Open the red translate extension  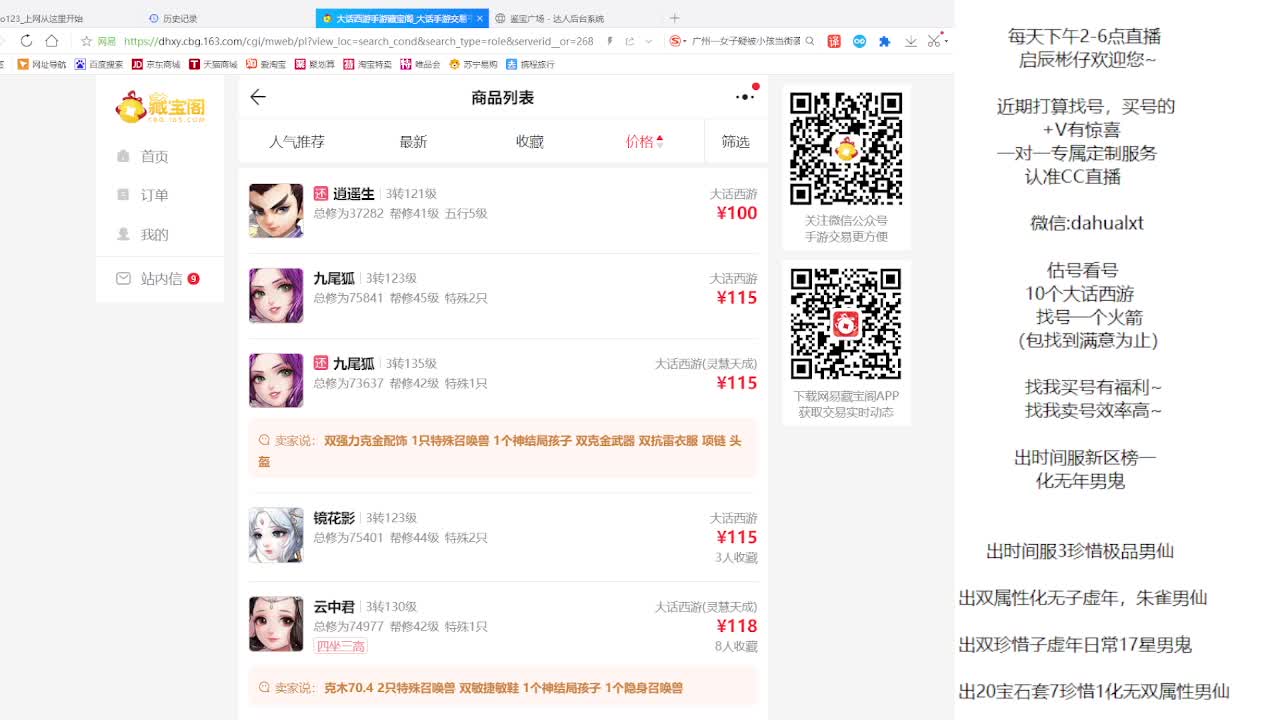835,41
